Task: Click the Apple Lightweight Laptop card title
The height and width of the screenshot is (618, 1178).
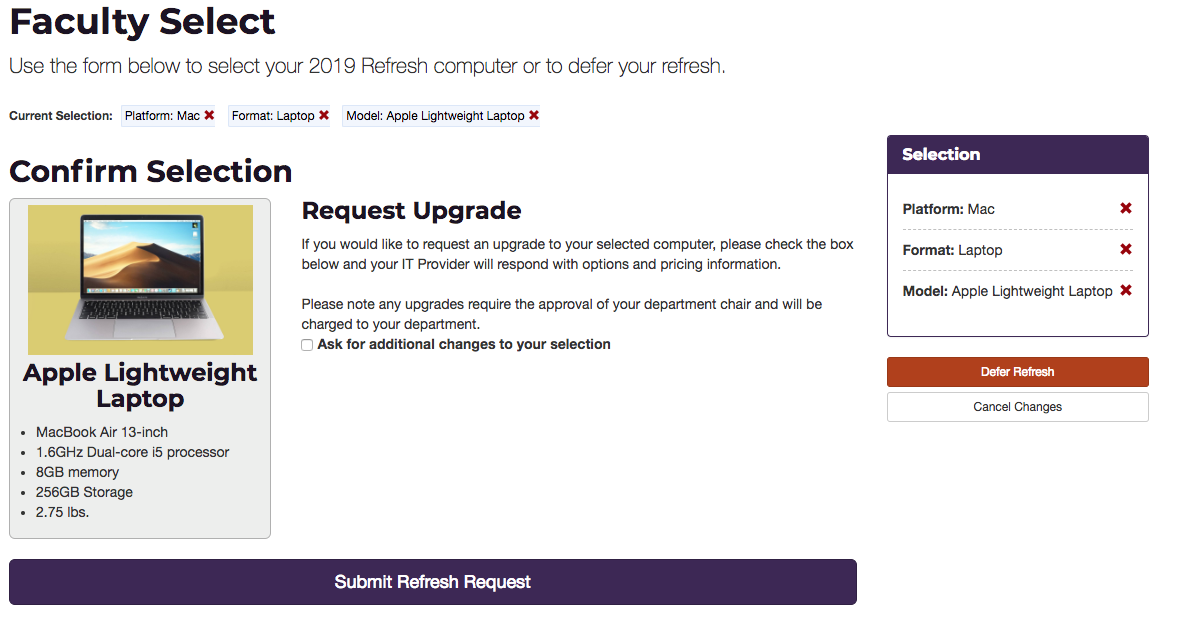Action: pos(140,385)
